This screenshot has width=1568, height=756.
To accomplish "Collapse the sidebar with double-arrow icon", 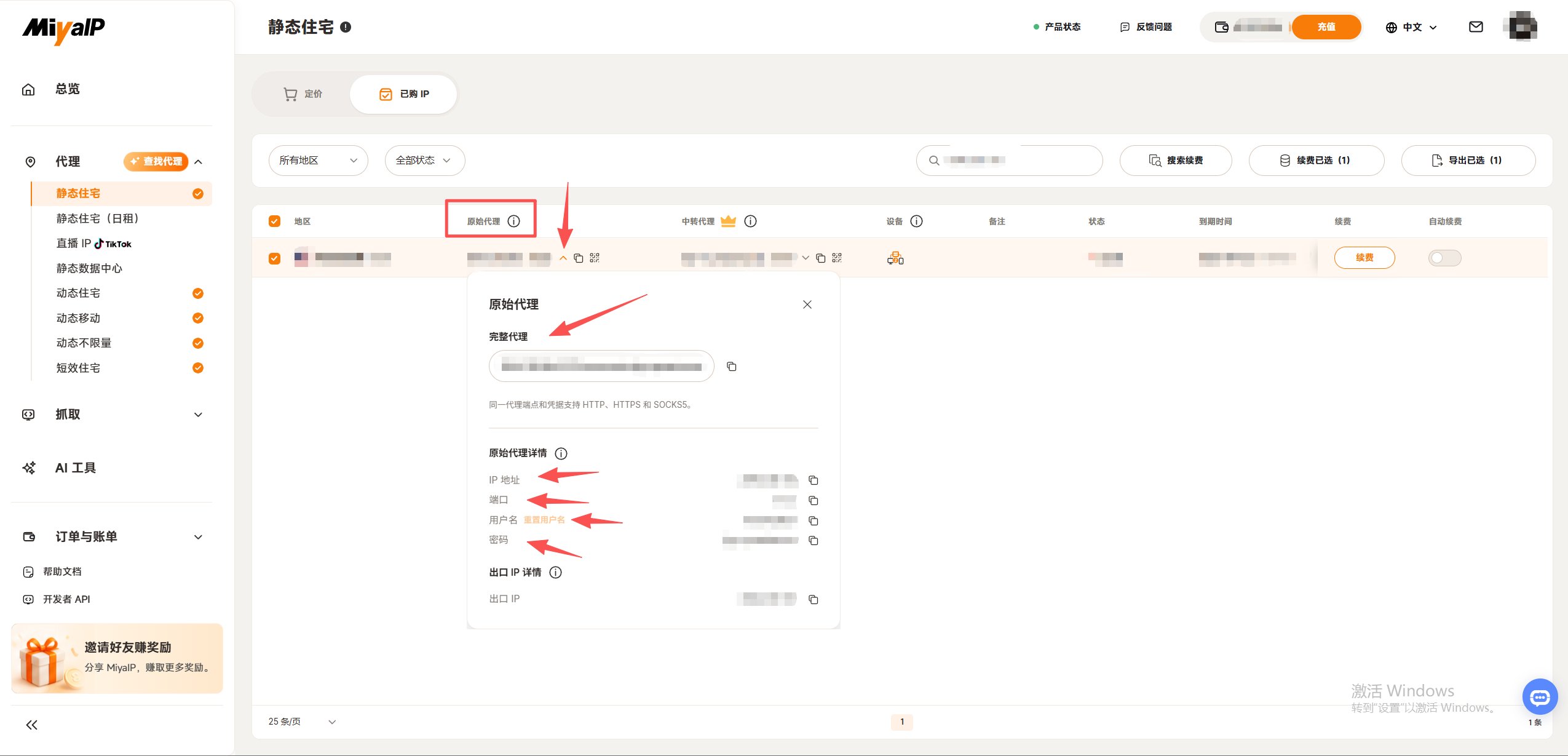I will pyautogui.click(x=32, y=725).
